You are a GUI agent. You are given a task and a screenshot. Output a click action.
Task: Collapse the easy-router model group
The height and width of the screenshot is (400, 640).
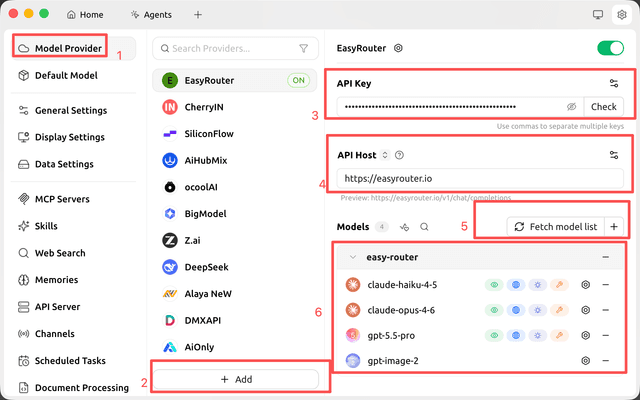[353, 257]
